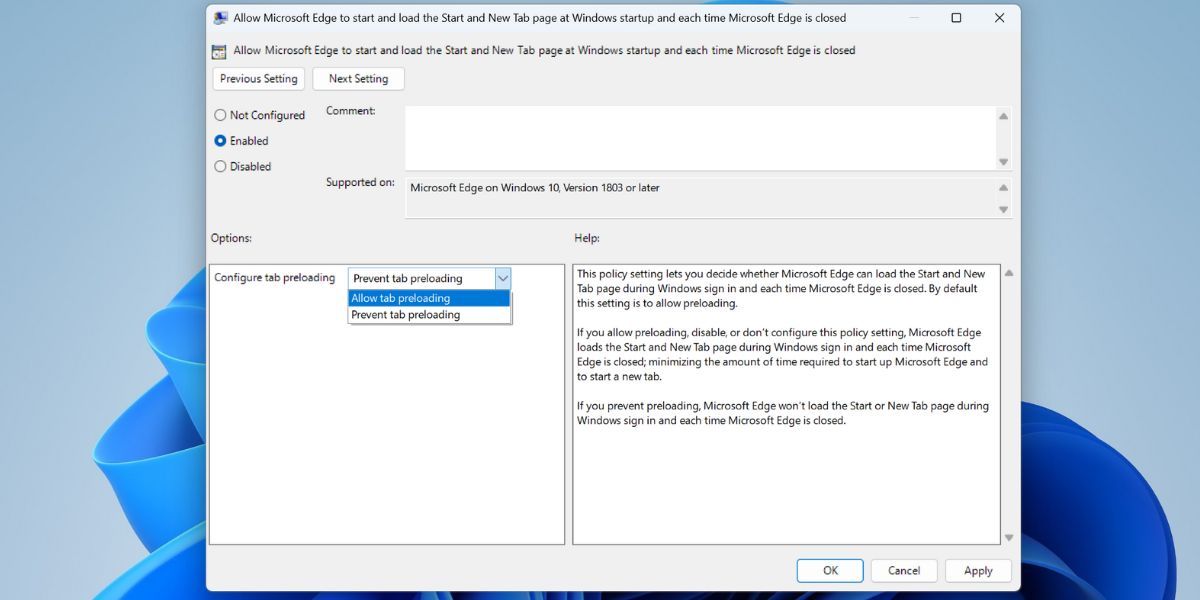Click inside the Comment text box
Screen dimensions: 1200x600
pyautogui.click(x=700, y=135)
